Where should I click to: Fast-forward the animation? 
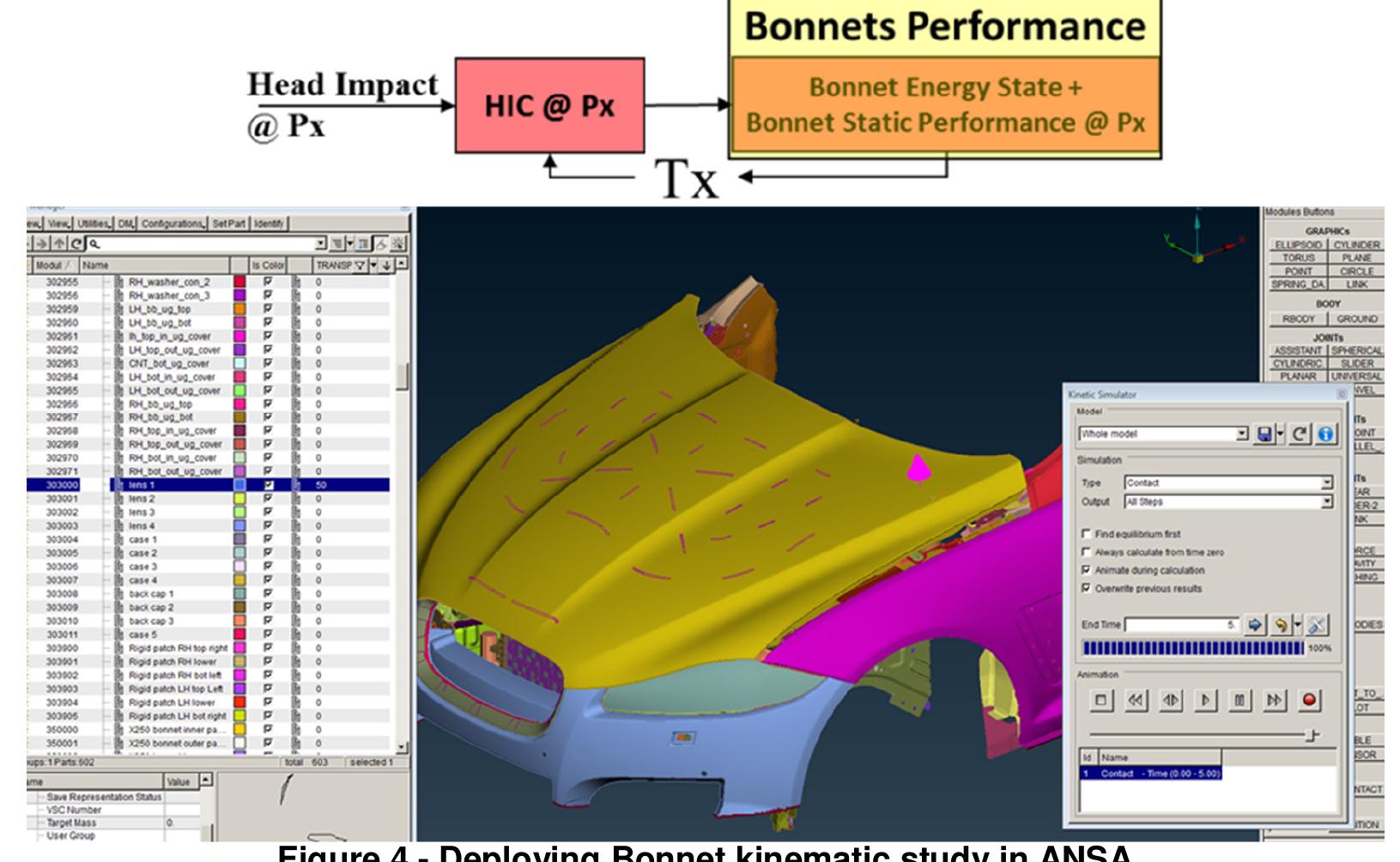tap(1274, 701)
